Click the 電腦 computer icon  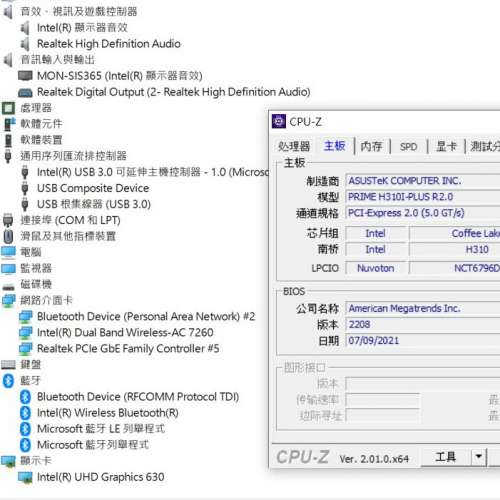point(8,252)
